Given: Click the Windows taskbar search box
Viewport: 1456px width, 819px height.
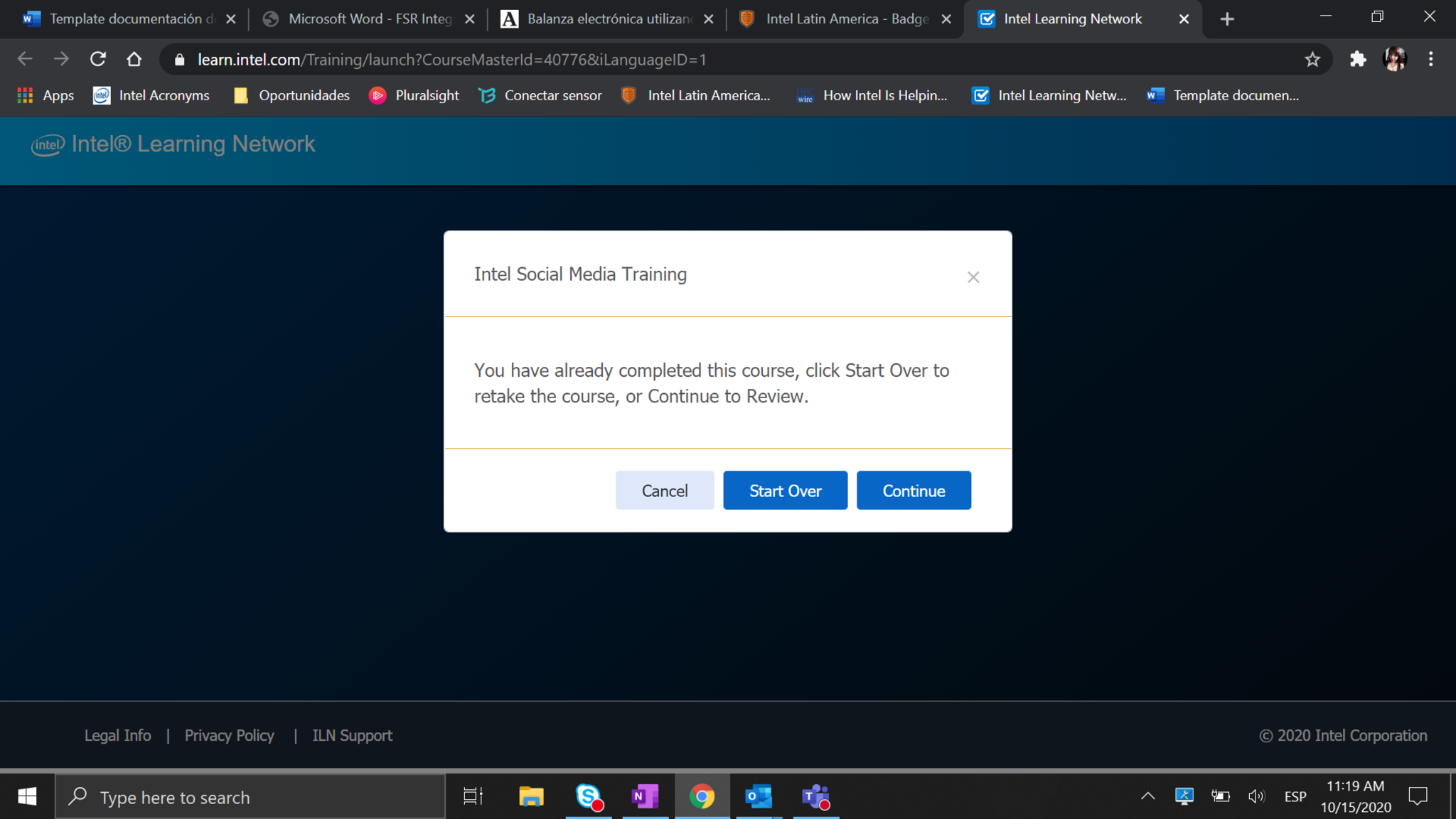Looking at the screenshot, I should tap(250, 797).
